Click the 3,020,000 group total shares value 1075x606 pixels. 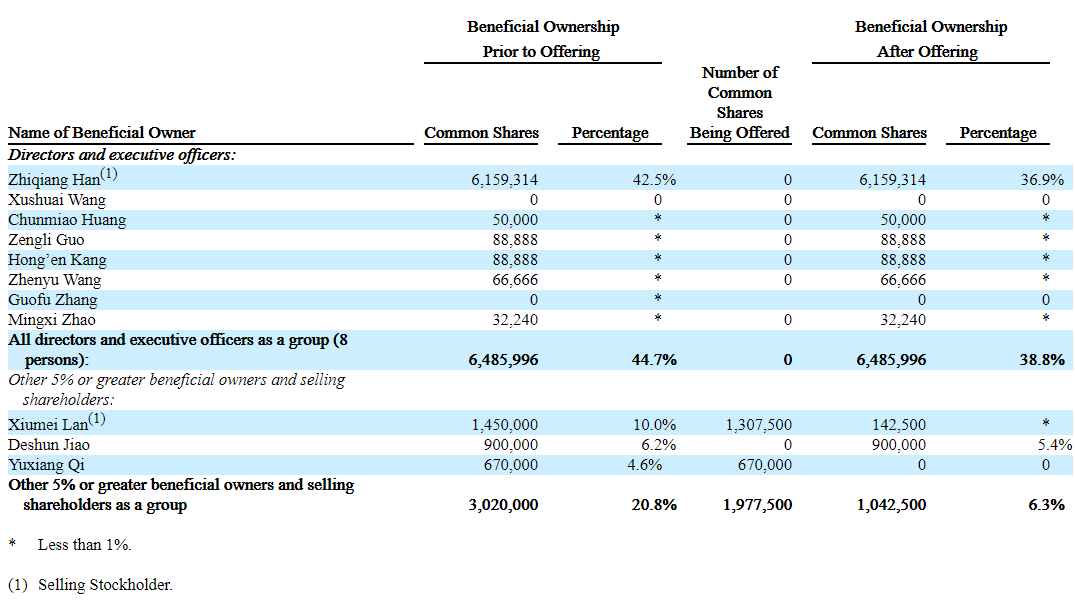click(503, 505)
